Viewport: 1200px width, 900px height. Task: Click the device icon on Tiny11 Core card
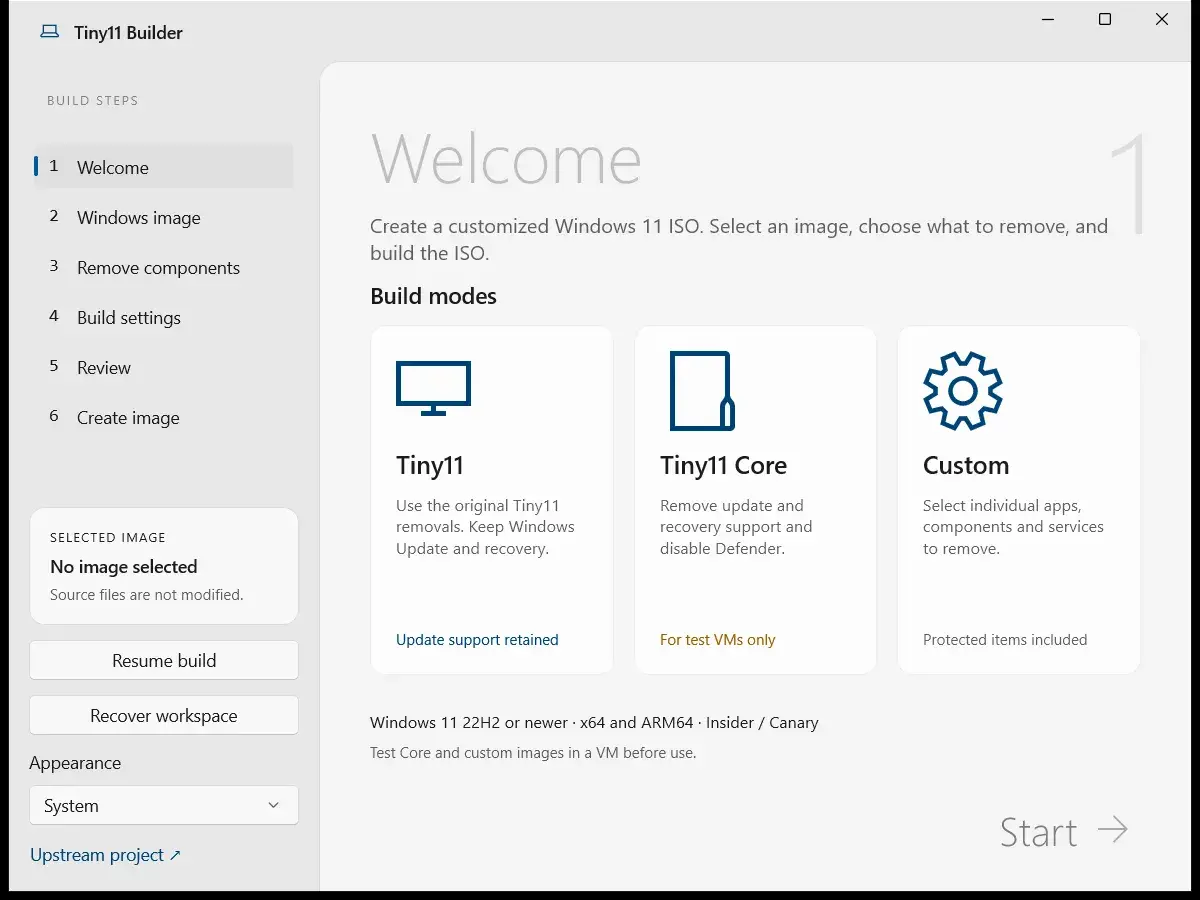[702, 391]
